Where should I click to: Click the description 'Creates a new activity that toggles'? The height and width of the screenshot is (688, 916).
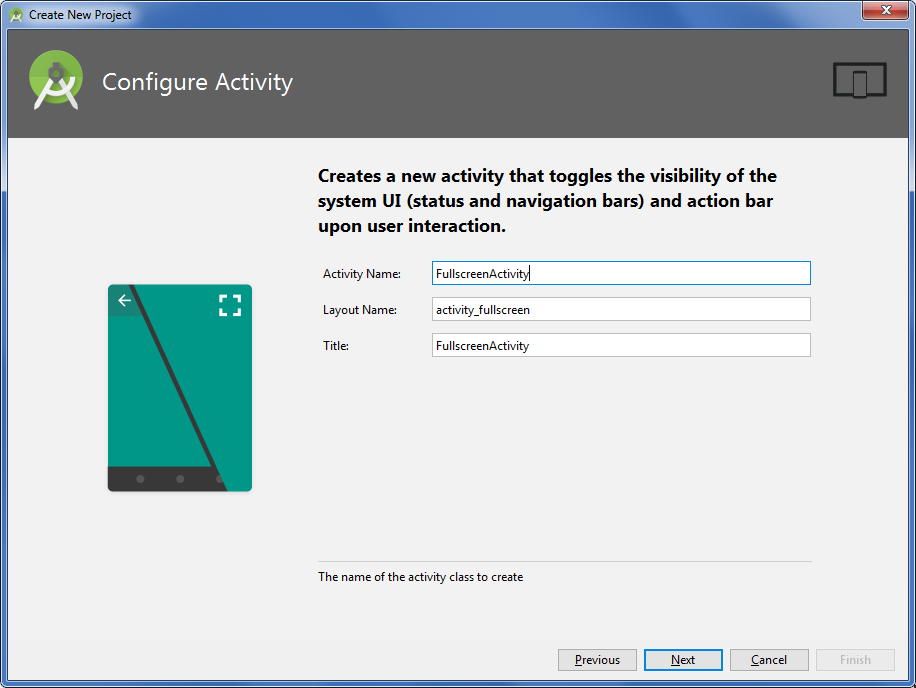click(547, 201)
